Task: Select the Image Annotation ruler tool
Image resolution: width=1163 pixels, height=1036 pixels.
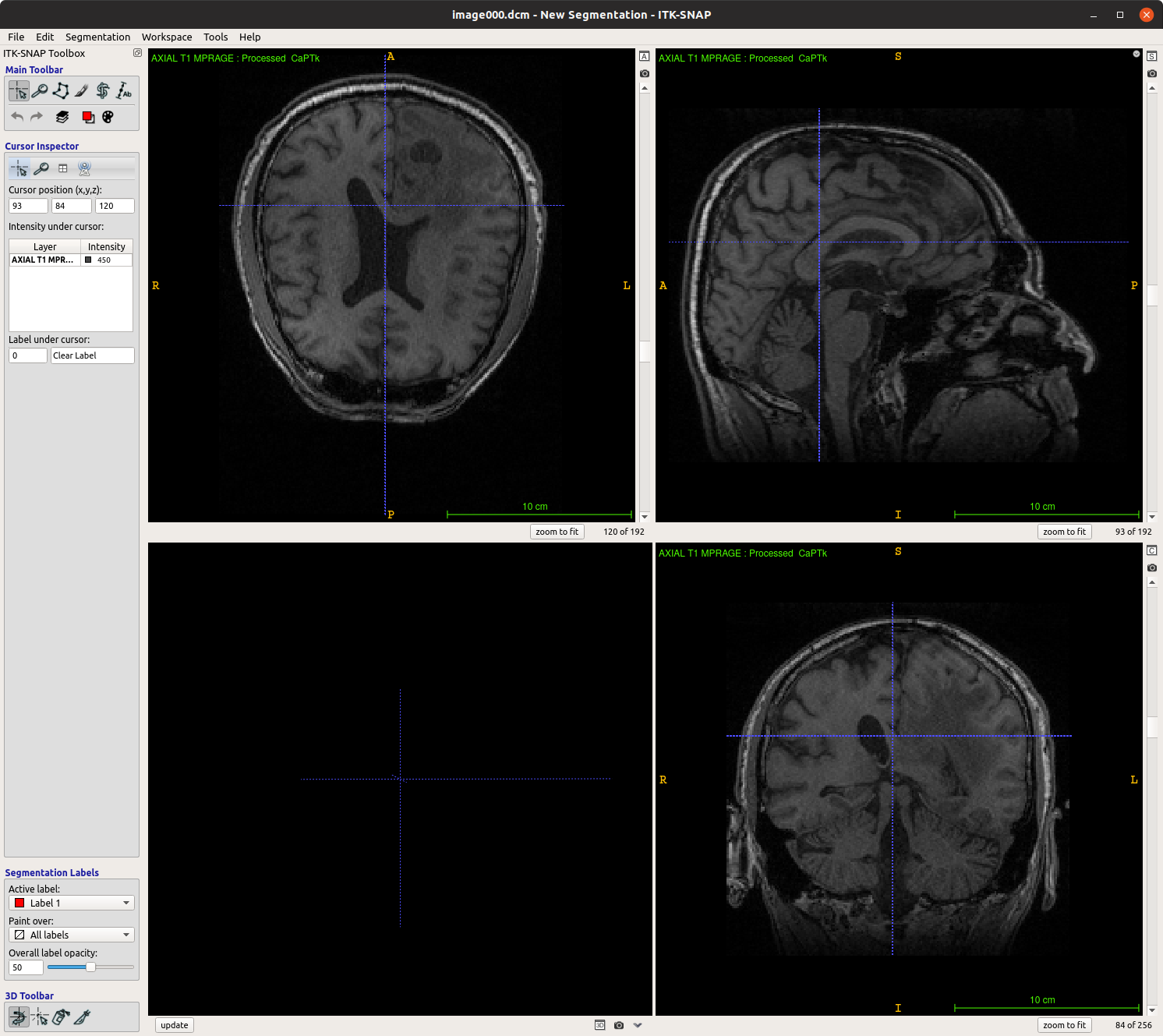Action: [124, 91]
